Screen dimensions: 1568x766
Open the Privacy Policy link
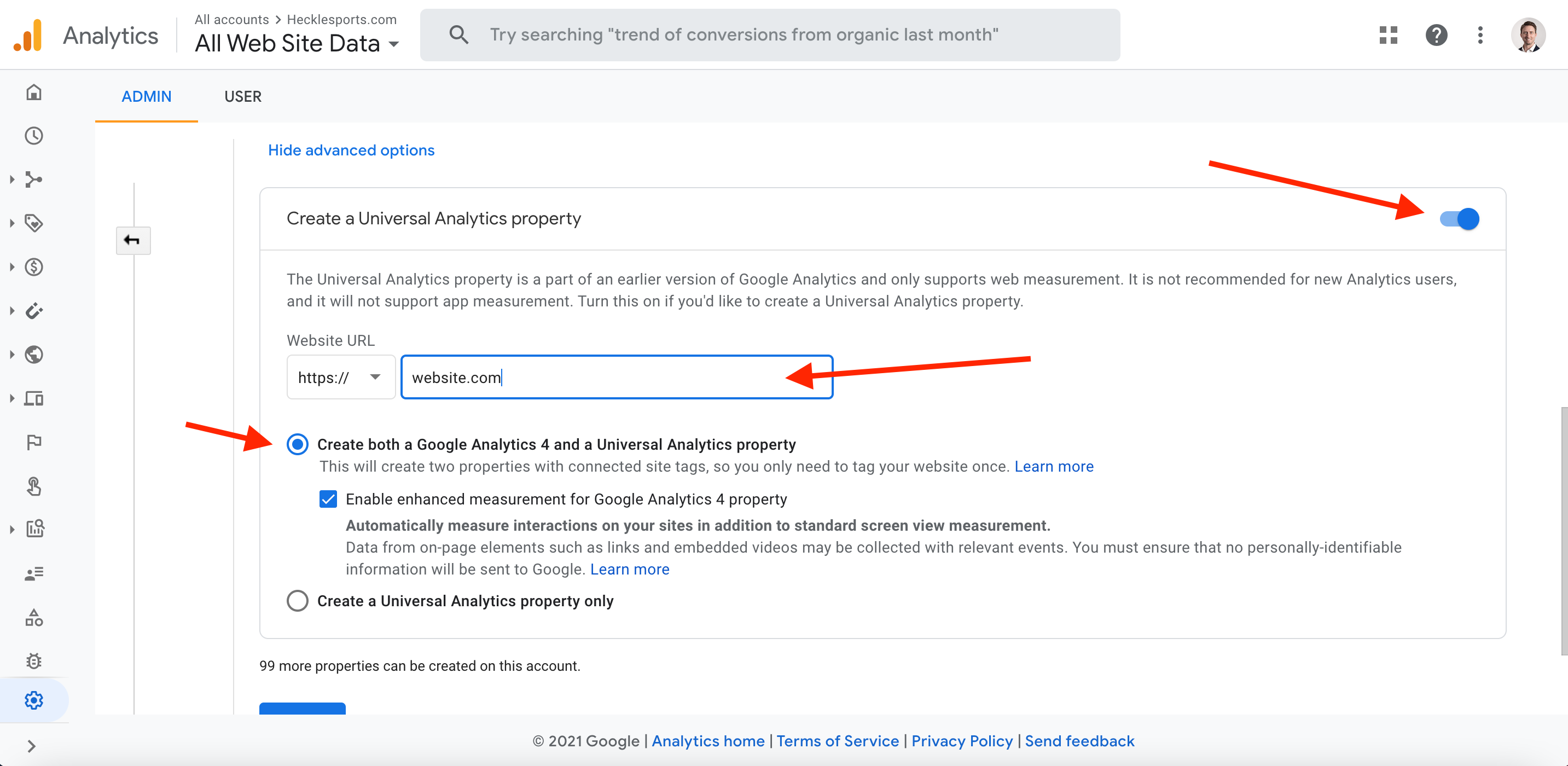(x=962, y=741)
